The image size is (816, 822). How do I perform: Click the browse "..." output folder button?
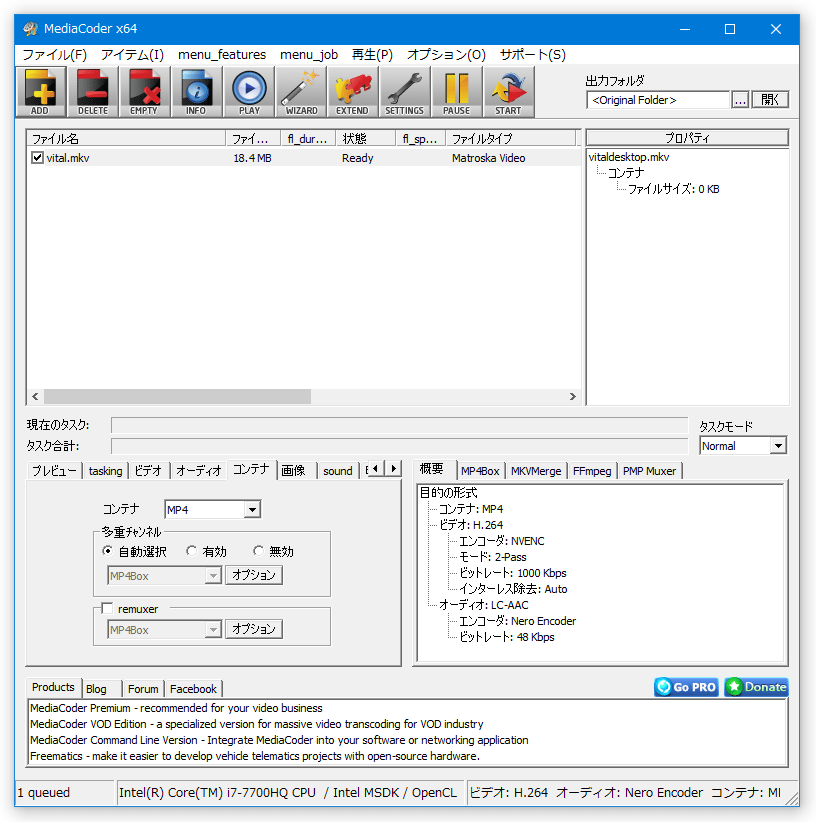coord(740,100)
